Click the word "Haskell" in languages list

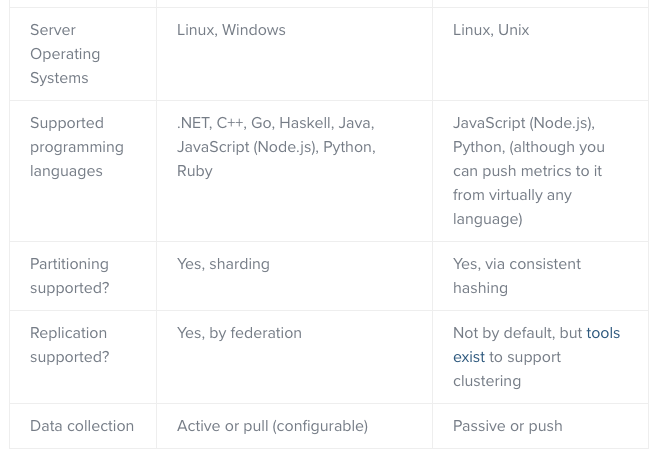point(305,123)
